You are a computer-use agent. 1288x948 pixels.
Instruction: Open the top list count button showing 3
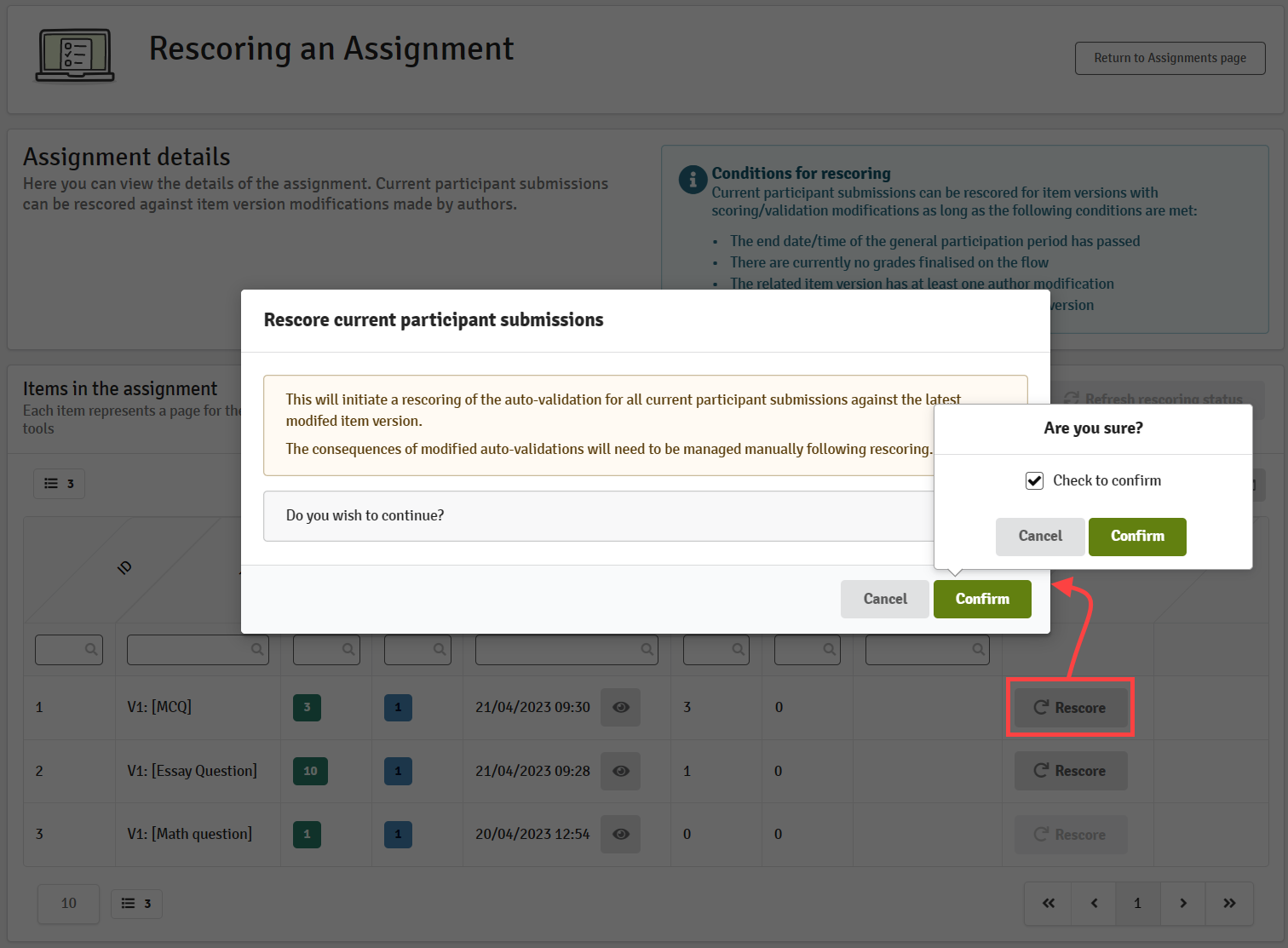tap(59, 484)
